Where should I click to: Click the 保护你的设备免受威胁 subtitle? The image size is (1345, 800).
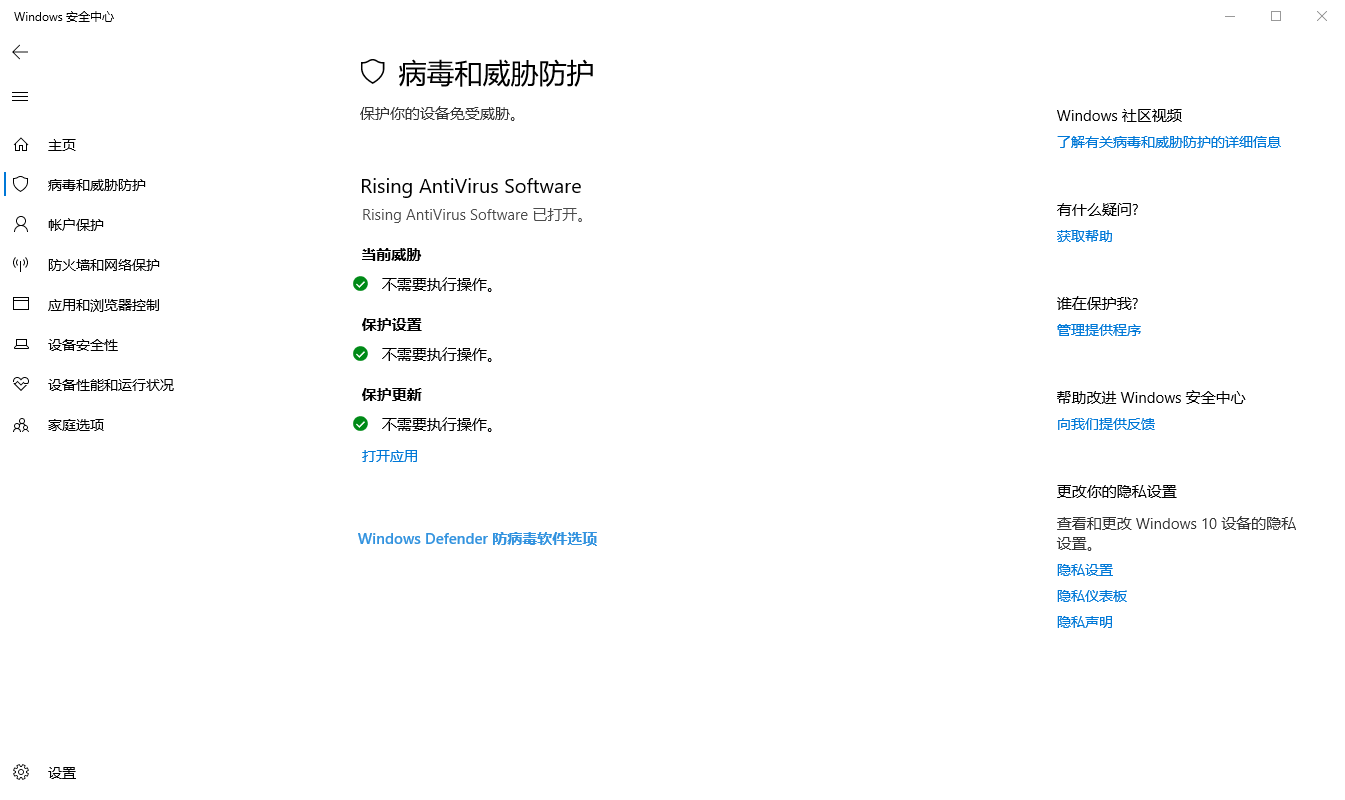pyautogui.click(x=441, y=114)
